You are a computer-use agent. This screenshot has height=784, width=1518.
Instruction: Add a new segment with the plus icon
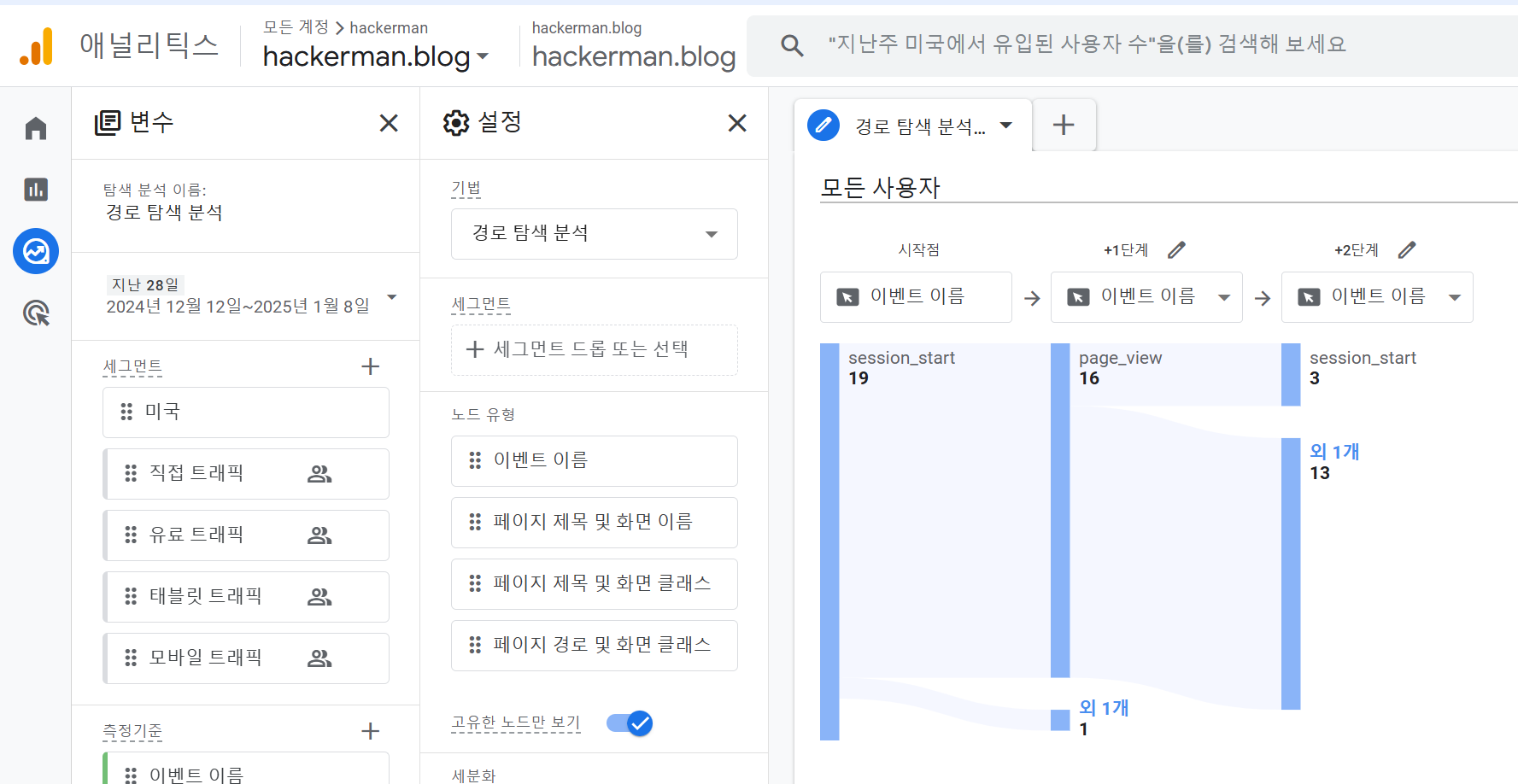pos(370,366)
